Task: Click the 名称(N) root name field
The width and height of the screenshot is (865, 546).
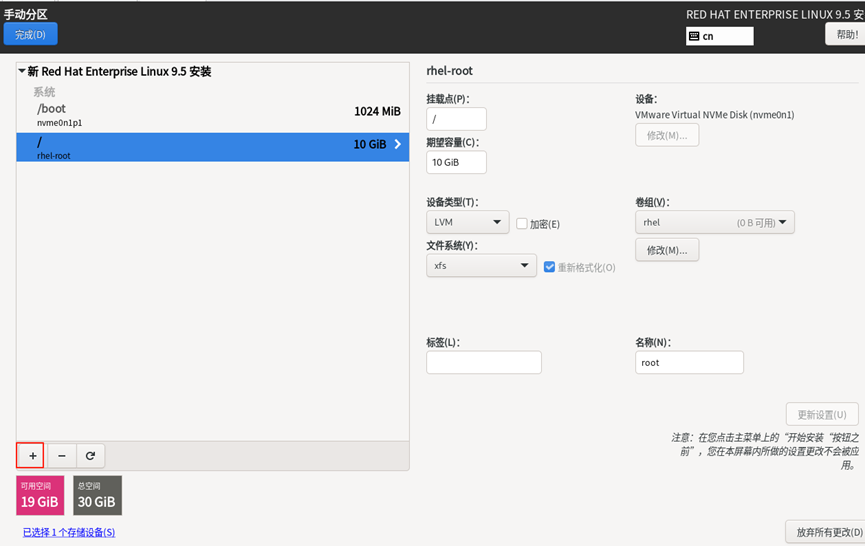Action: click(x=689, y=362)
